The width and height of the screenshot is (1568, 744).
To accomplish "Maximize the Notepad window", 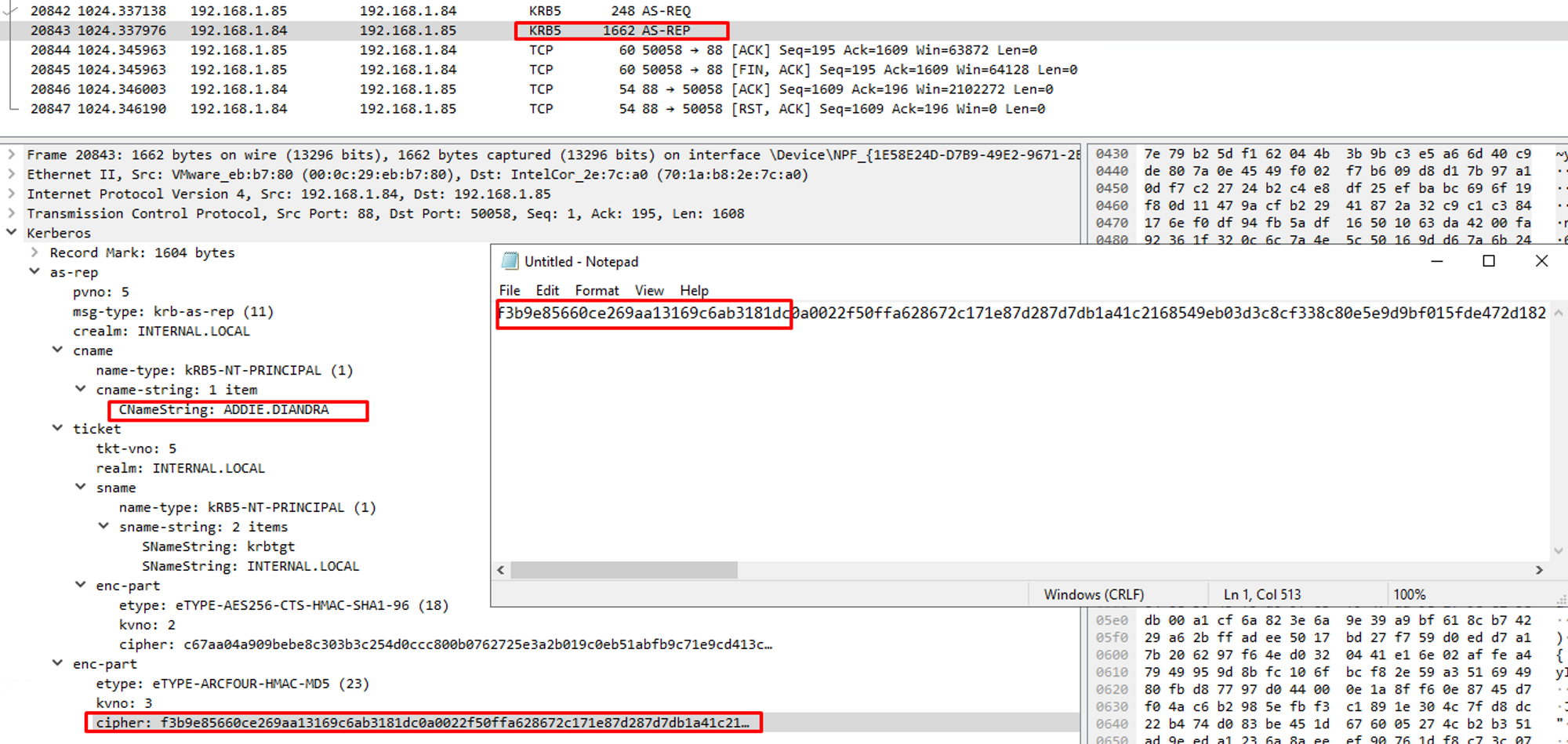I will (1488, 261).
